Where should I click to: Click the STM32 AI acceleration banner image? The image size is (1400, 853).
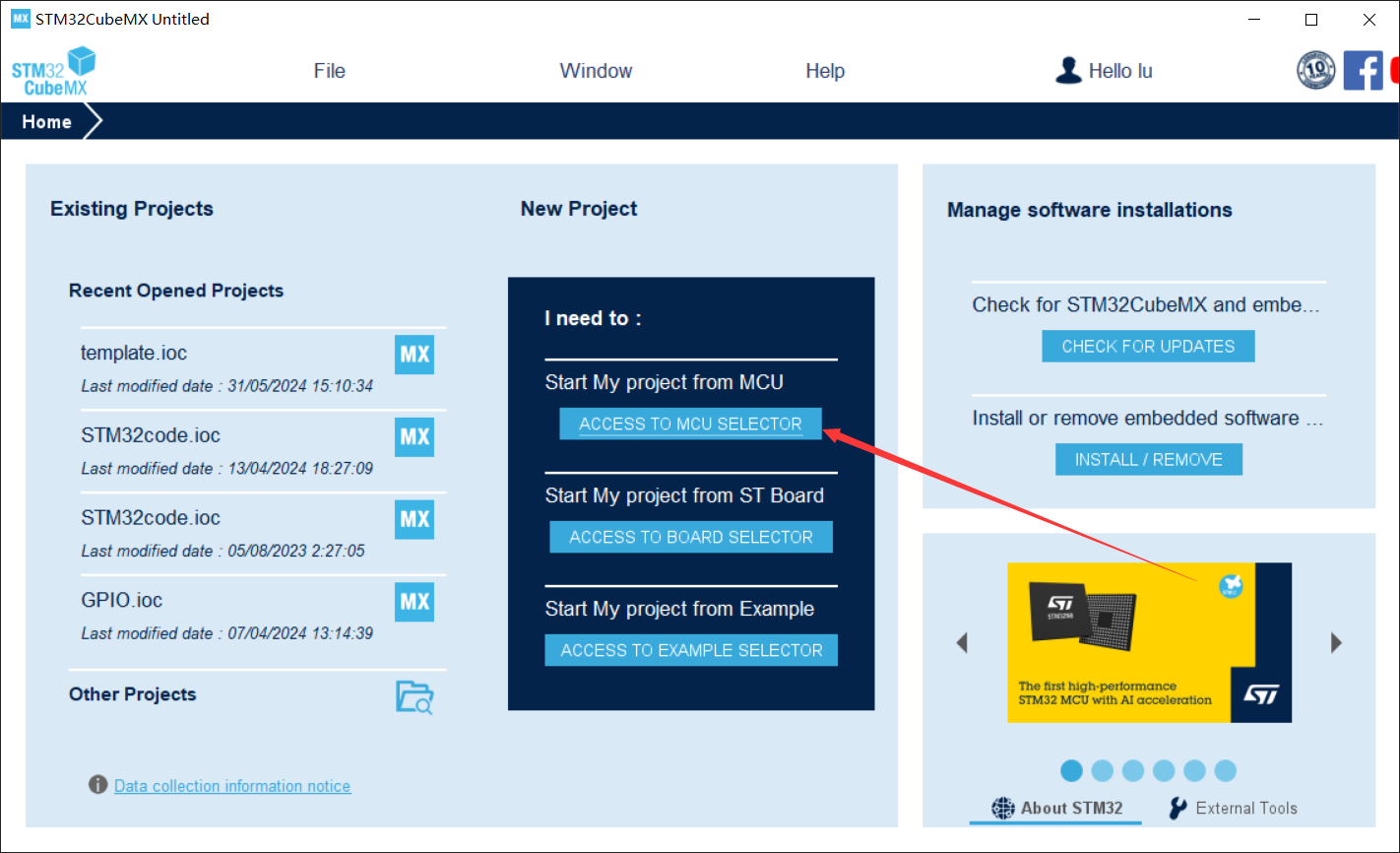click(1148, 642)
